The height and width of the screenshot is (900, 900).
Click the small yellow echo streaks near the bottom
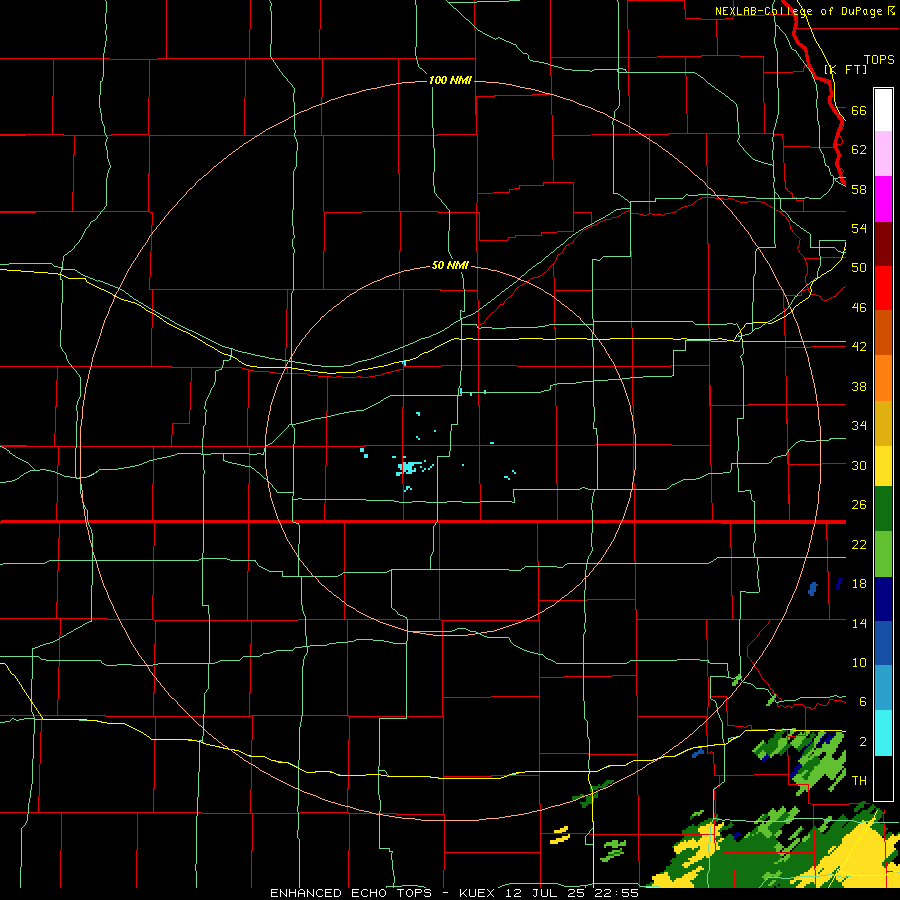coord(560,835)
